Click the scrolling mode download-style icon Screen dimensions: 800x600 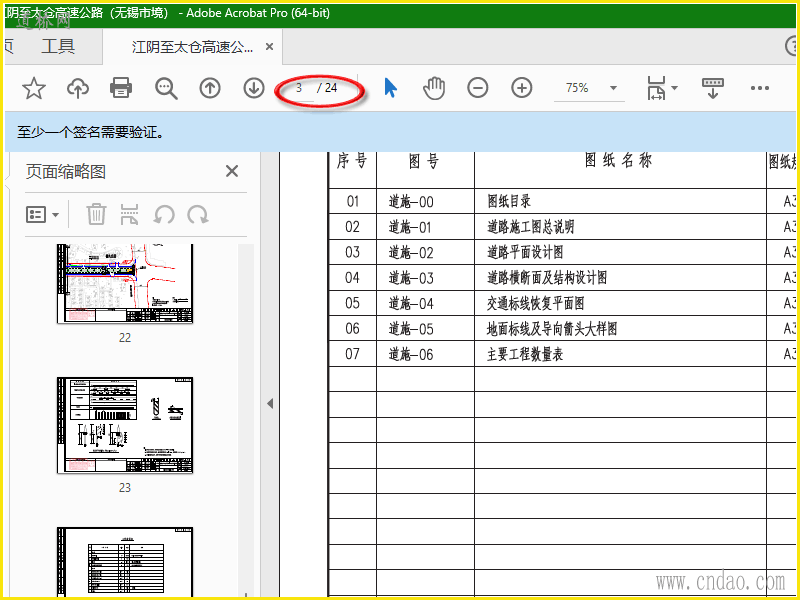[x=713, y=88]
